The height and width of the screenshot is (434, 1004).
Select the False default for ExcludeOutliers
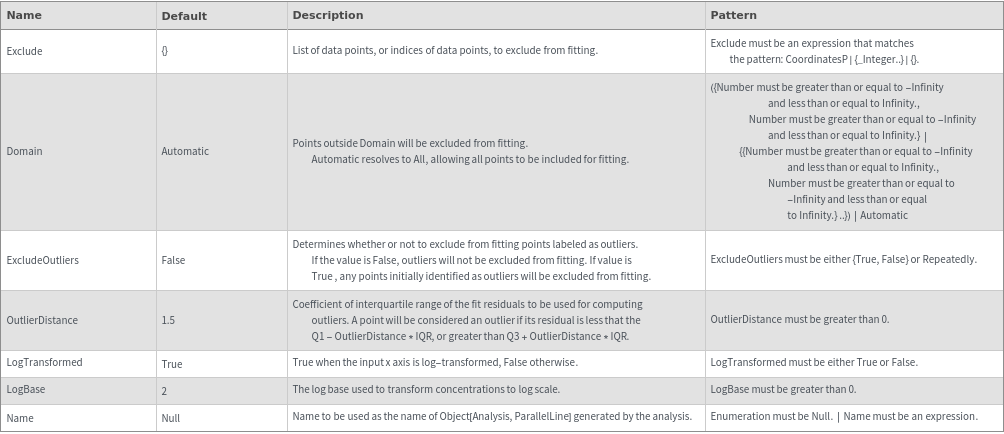point(173,260)
